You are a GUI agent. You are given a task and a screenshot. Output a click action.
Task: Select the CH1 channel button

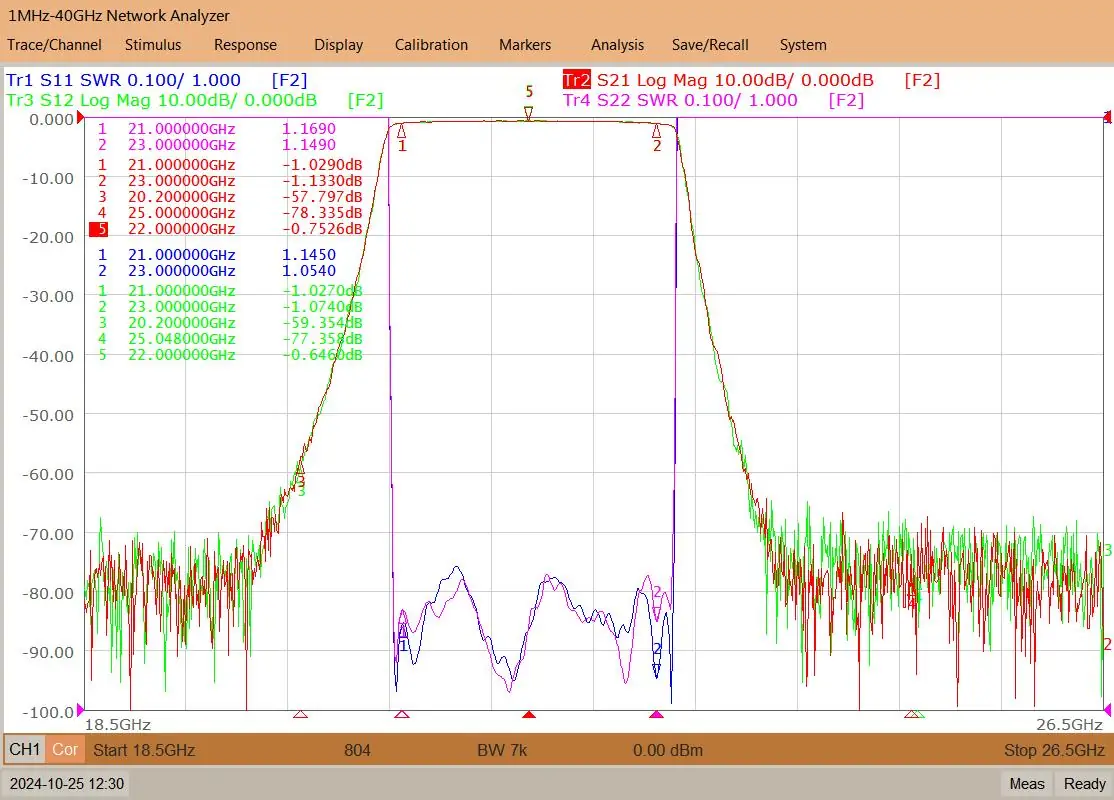pyautogui.click(x=25, y=749)
